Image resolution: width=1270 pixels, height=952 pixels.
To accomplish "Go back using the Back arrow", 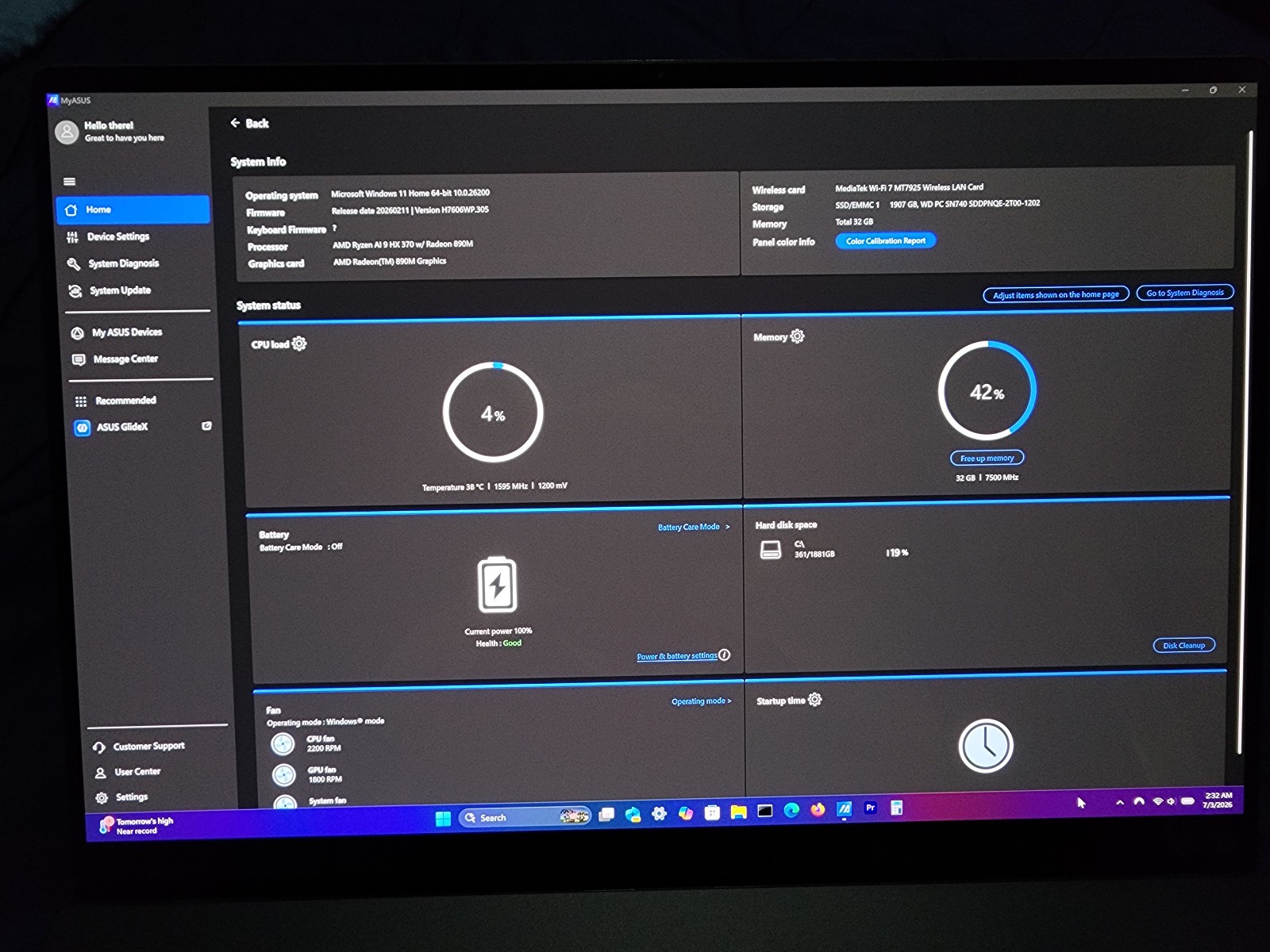I will pyautogui.click(x=249, y=123).
